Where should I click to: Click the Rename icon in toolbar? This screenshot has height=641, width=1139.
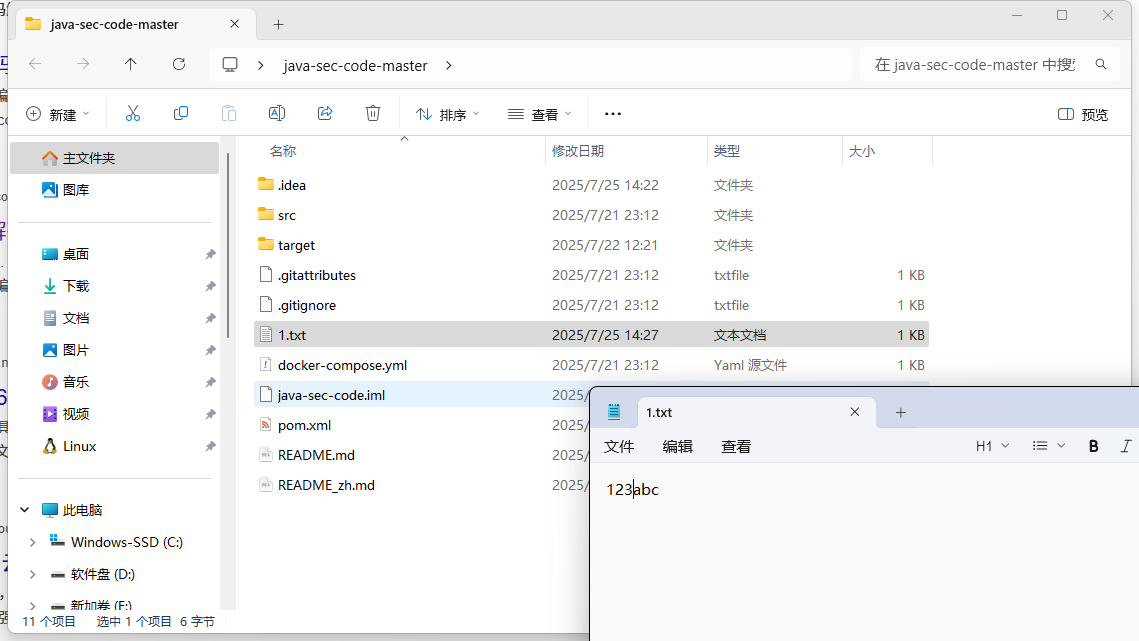click(x=277, y=113)
